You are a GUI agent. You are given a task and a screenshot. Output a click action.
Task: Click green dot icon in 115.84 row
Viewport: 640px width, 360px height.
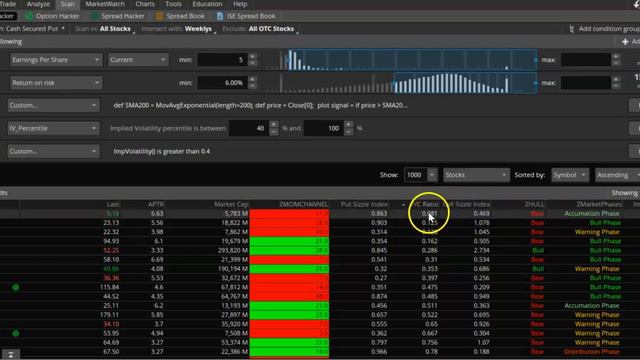point(16,287)
